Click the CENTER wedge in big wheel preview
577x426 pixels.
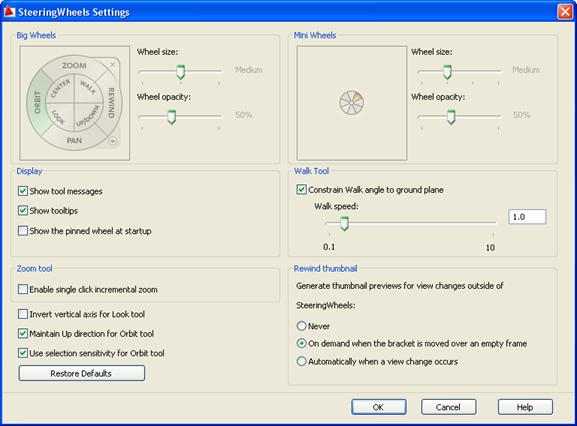coord(60,89)
